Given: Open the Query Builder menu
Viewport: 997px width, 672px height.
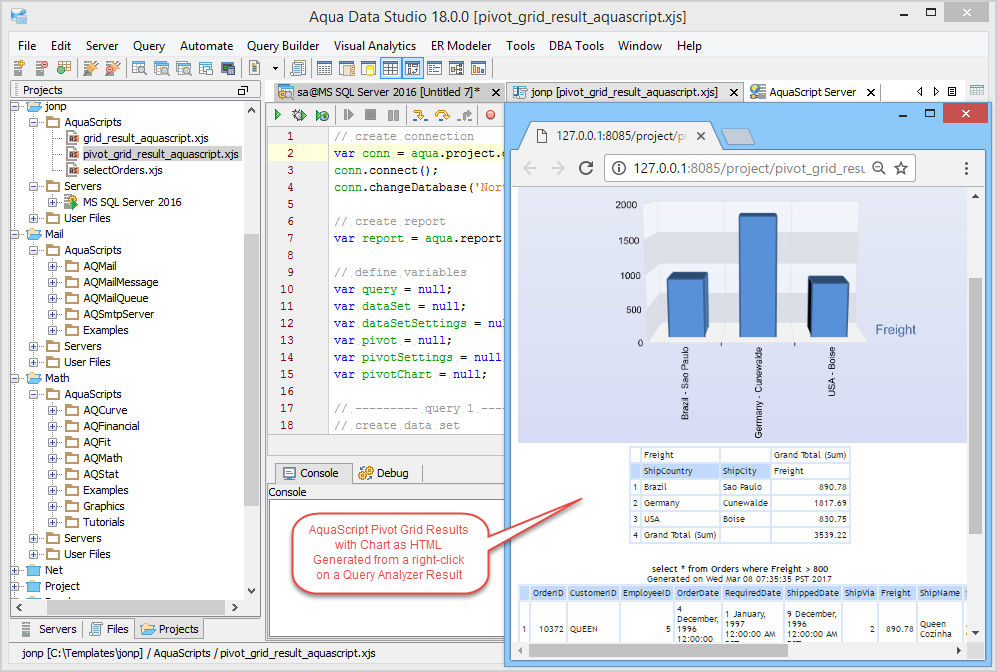Looking at the screenshot, I should [x=283, y=46].
